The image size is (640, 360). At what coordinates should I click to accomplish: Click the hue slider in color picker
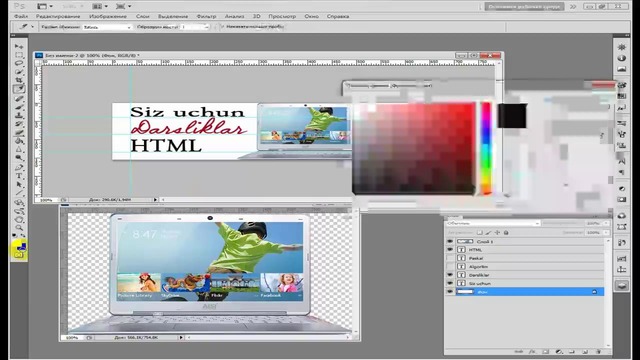click(x=486, y=148)
